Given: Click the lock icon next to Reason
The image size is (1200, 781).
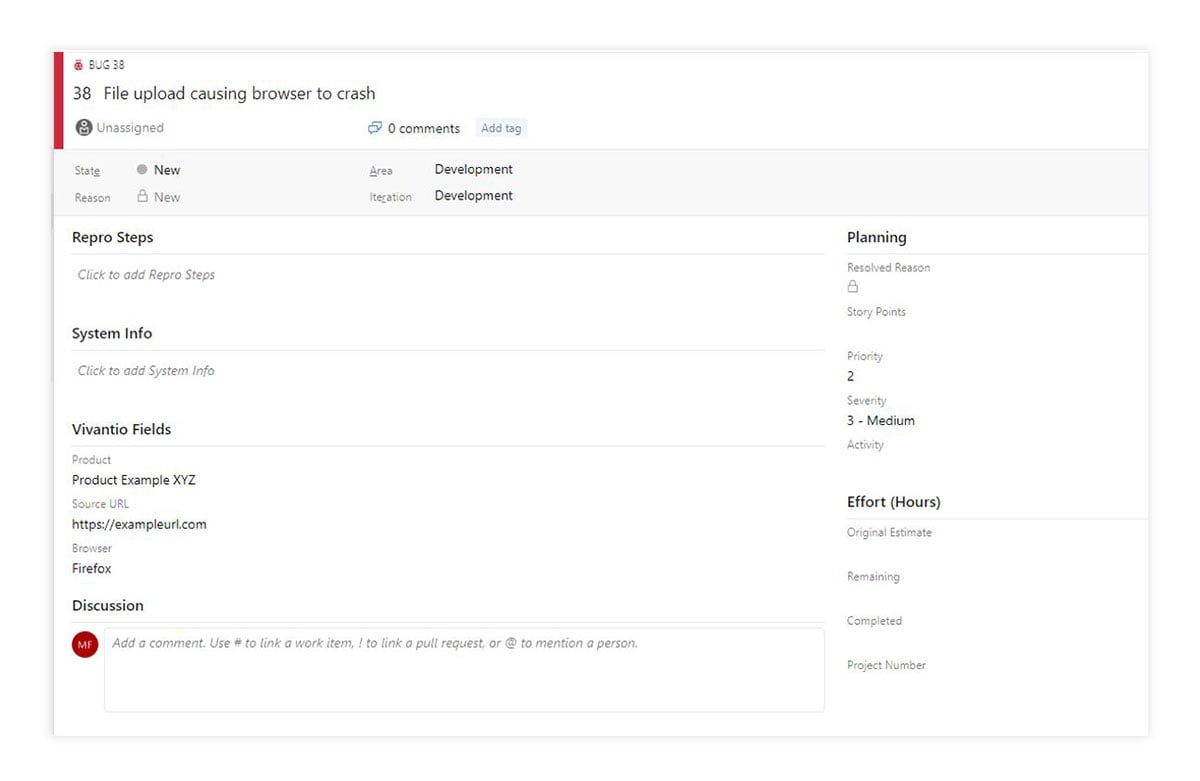Looking at the screenshot, I should pos(143,197).
